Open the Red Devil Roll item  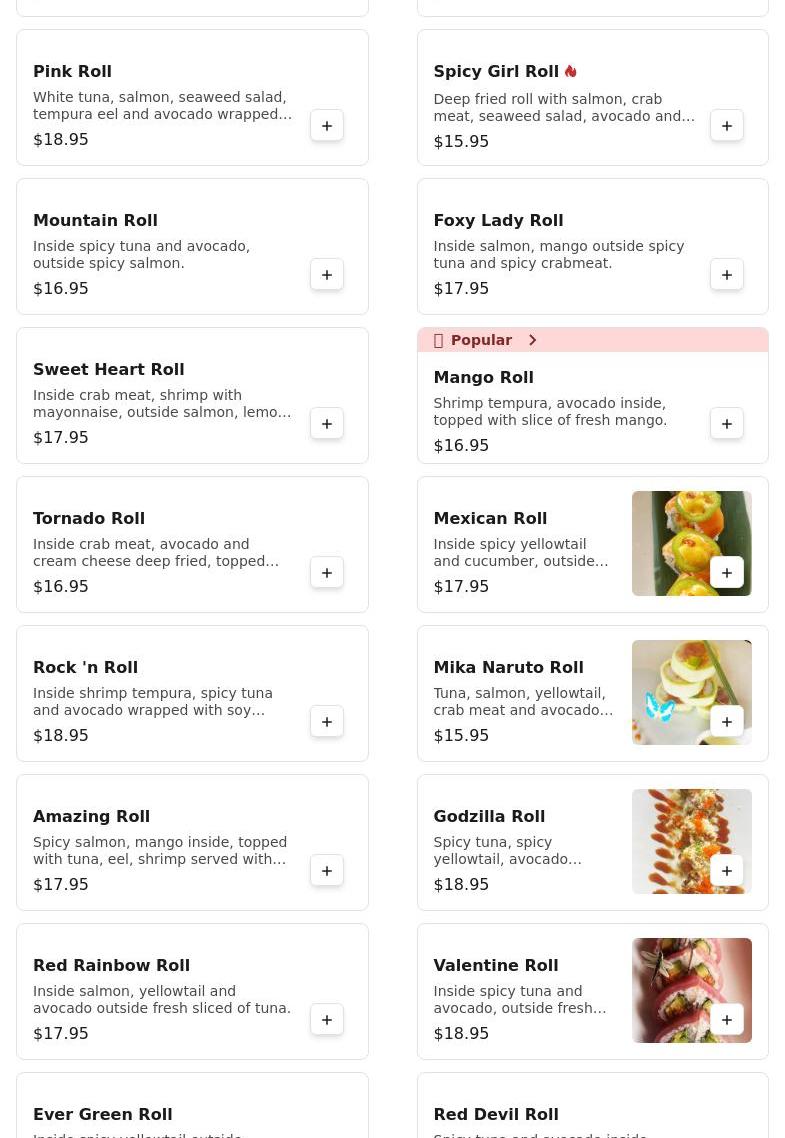point(495,1114)
